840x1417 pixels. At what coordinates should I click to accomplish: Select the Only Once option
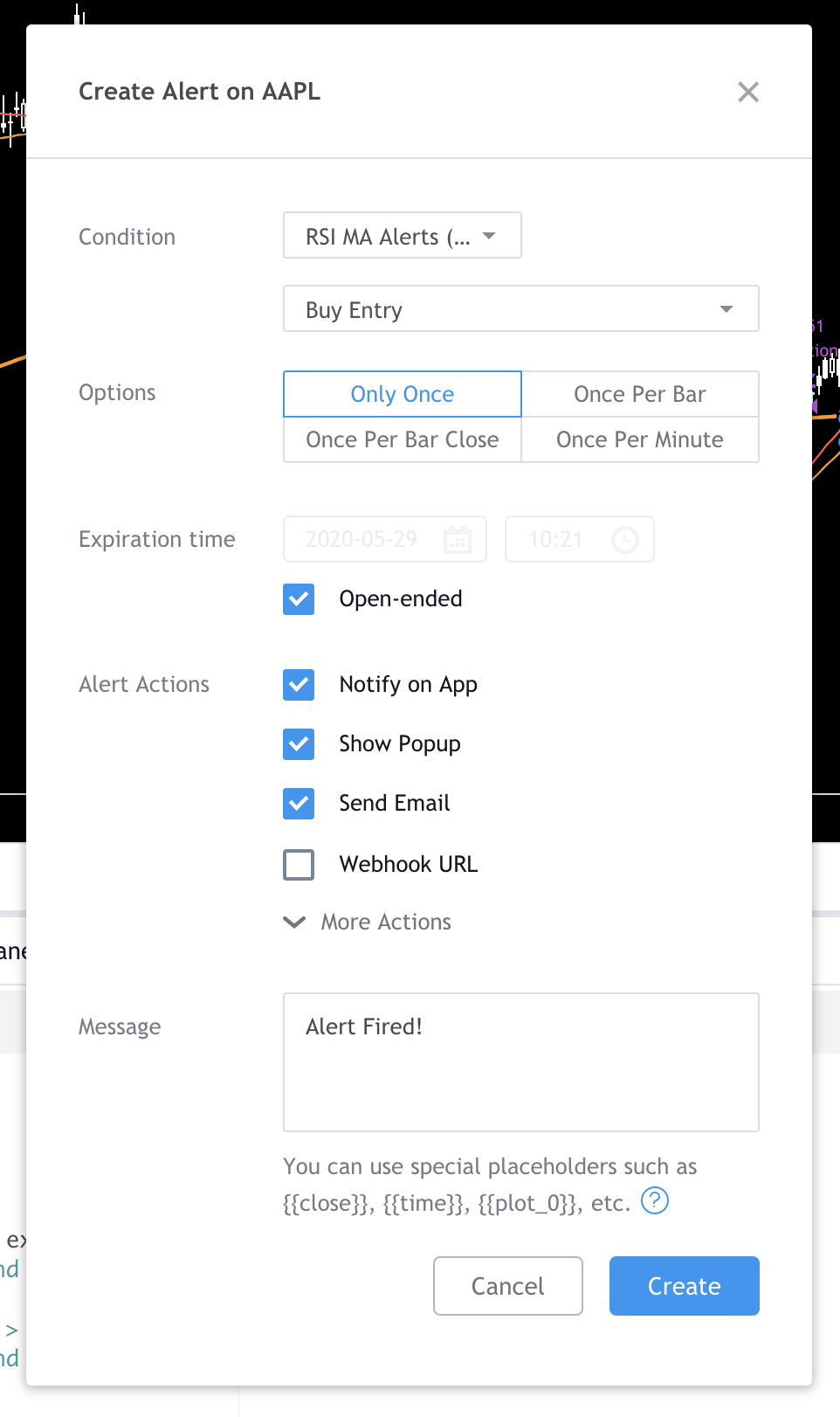(x=403, y=394)
